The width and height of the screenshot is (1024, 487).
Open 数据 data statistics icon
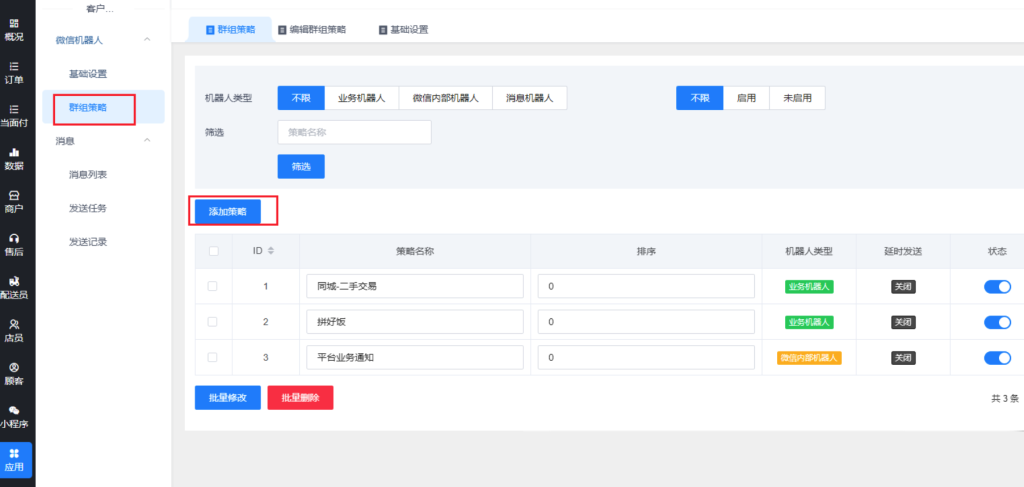14,158
